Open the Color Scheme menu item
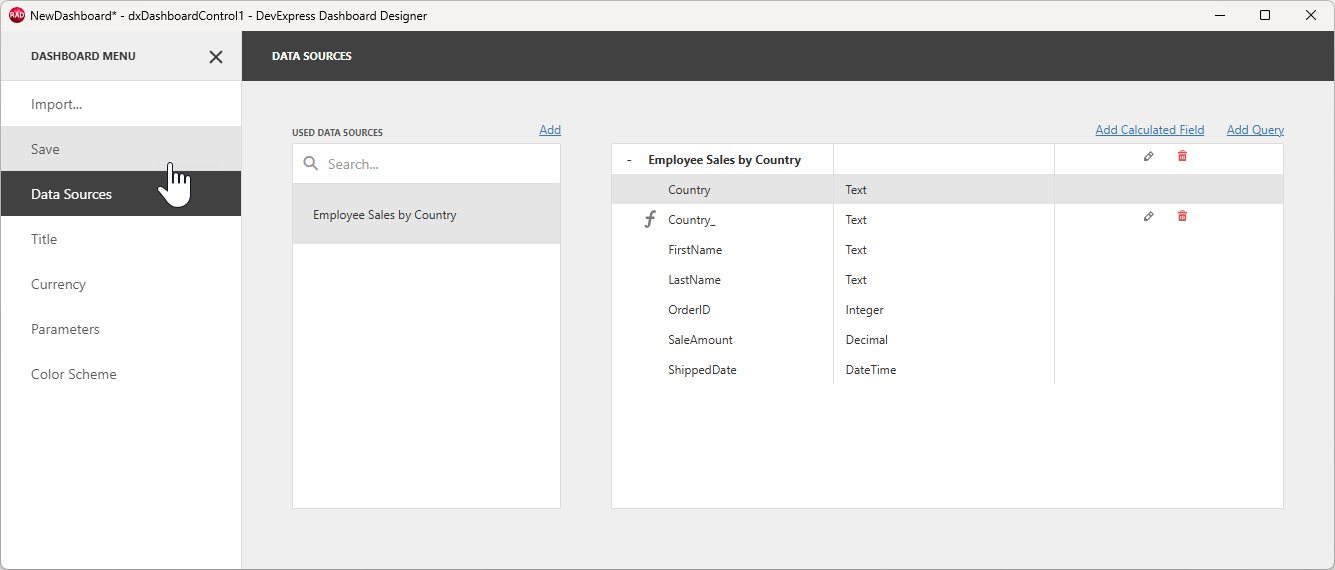Viewport: 1335px width, 570px height. 121,374
